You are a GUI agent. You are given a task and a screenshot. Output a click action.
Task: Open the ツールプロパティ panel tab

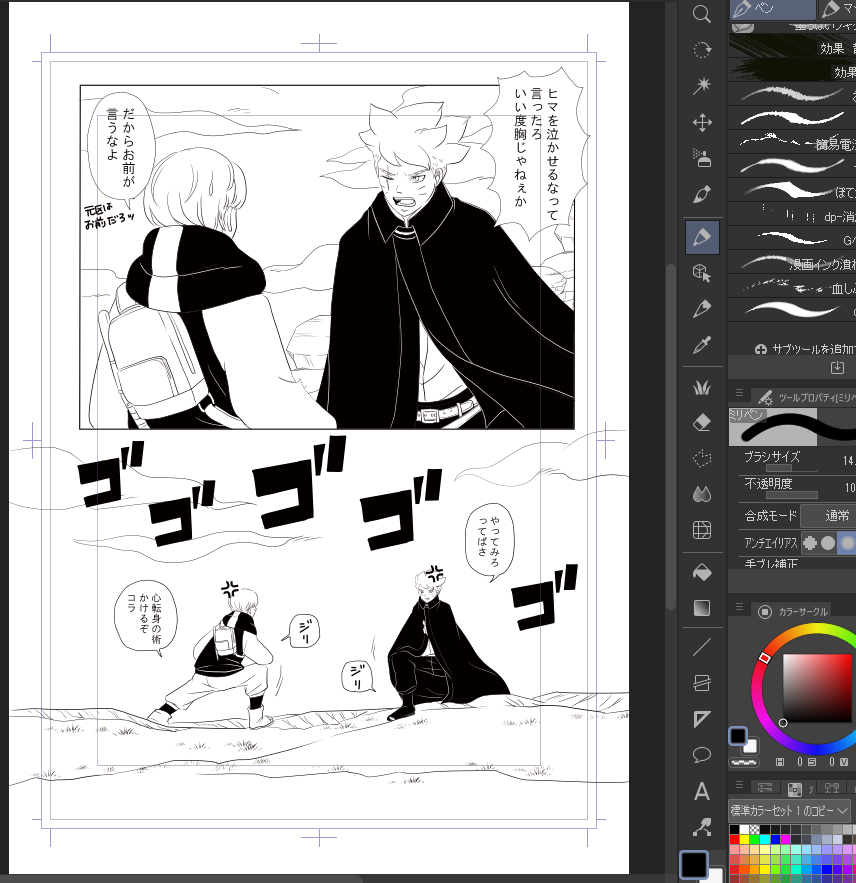pos(805,398)
